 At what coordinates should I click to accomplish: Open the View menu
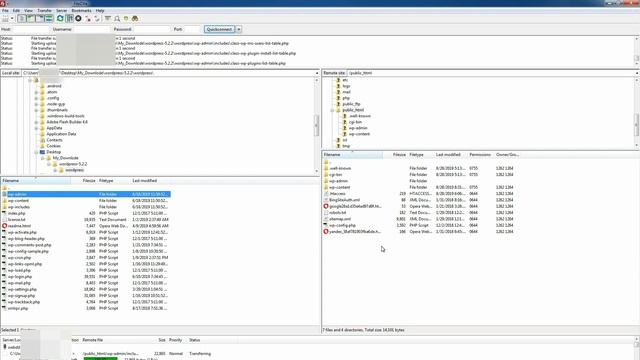(x=29, y=11)
